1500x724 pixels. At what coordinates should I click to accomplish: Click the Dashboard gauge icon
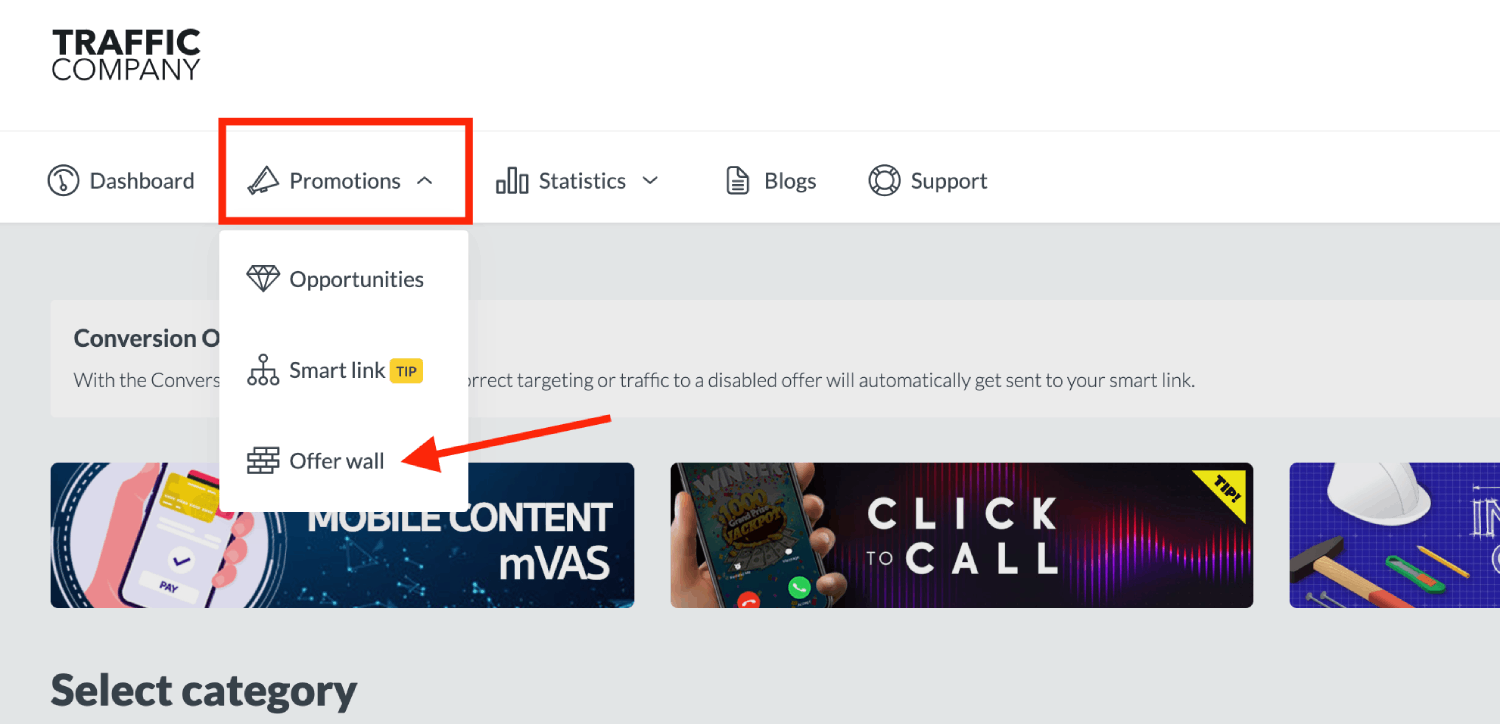63,181
